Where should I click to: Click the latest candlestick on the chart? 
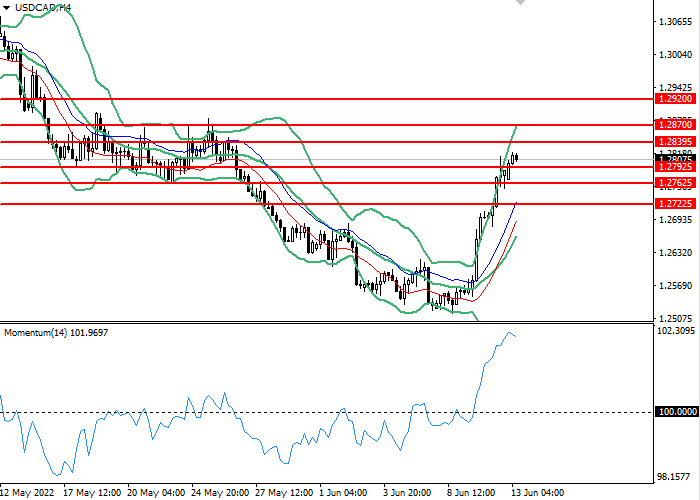(x=516, y=157)
